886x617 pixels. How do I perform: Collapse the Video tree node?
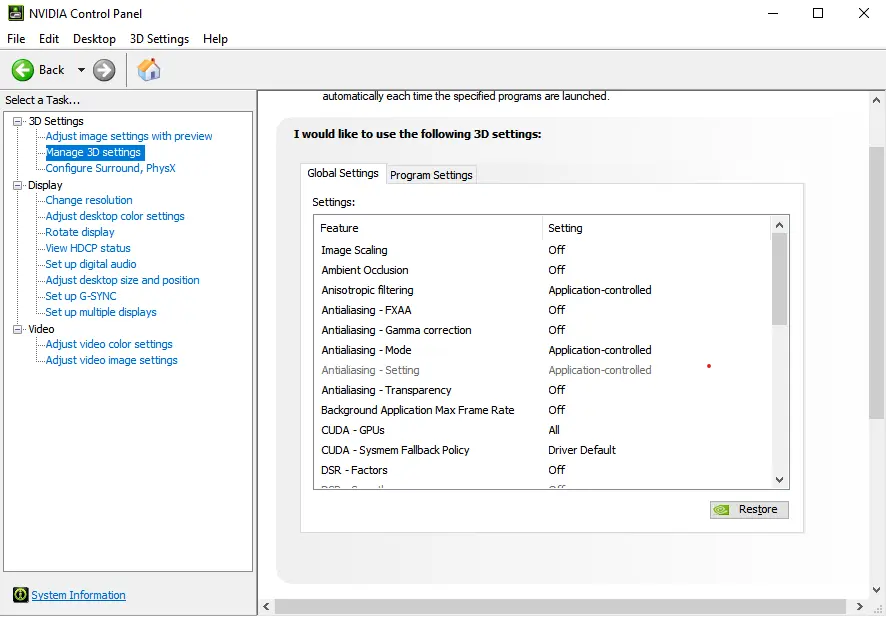[18, 329]
